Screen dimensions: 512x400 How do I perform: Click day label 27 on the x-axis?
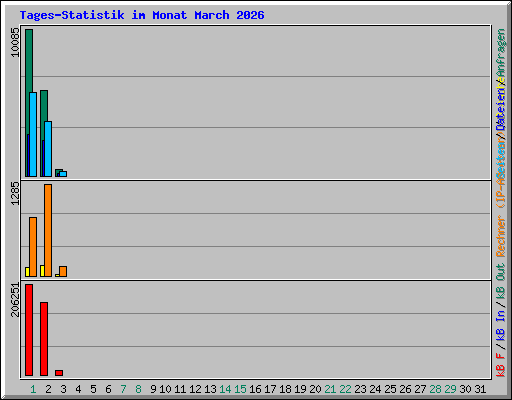pos(420,389)
